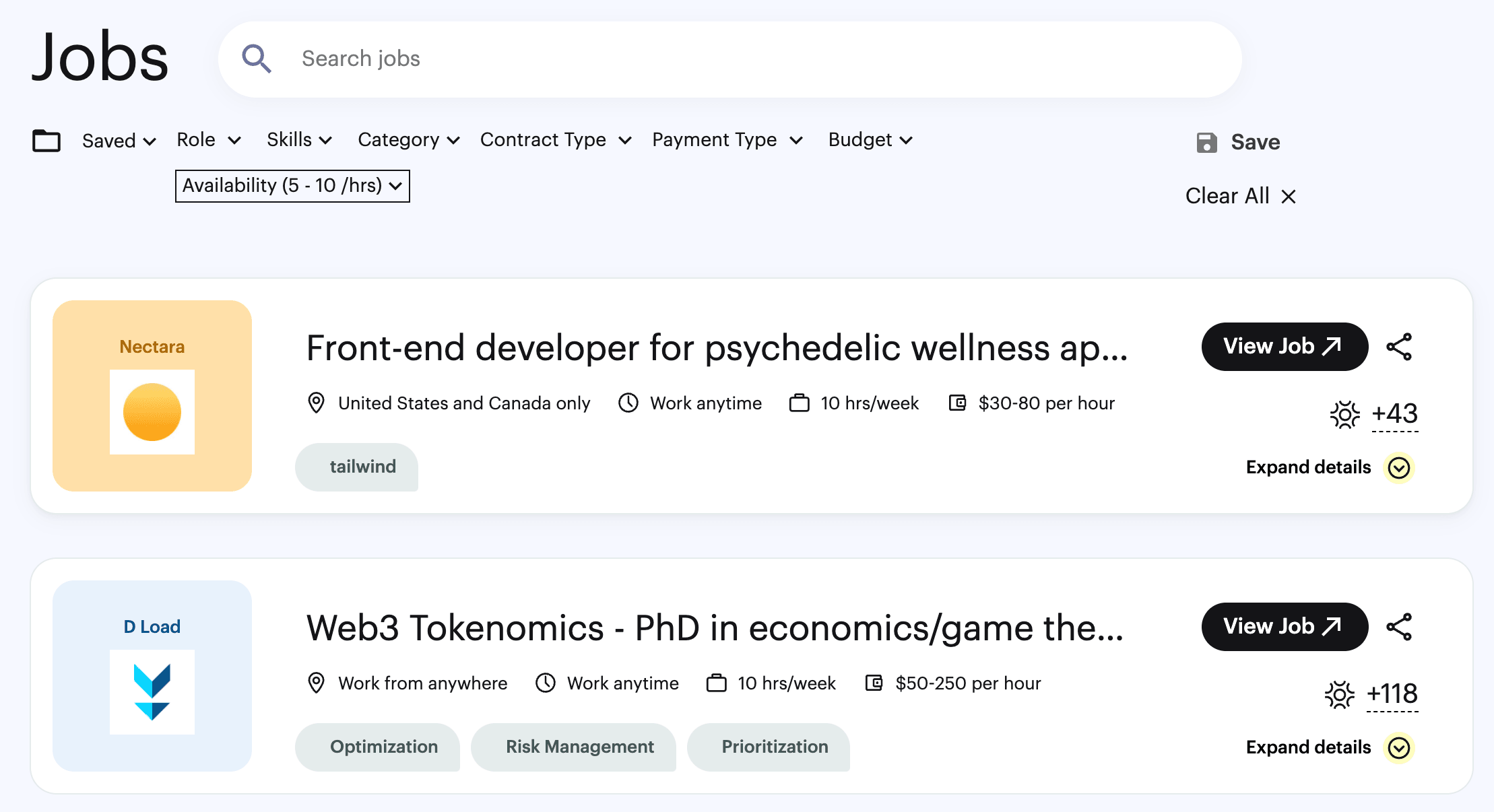1494x812 pixels.
Task: Click the +43 skills sun icon
Action: (1344, 414)
